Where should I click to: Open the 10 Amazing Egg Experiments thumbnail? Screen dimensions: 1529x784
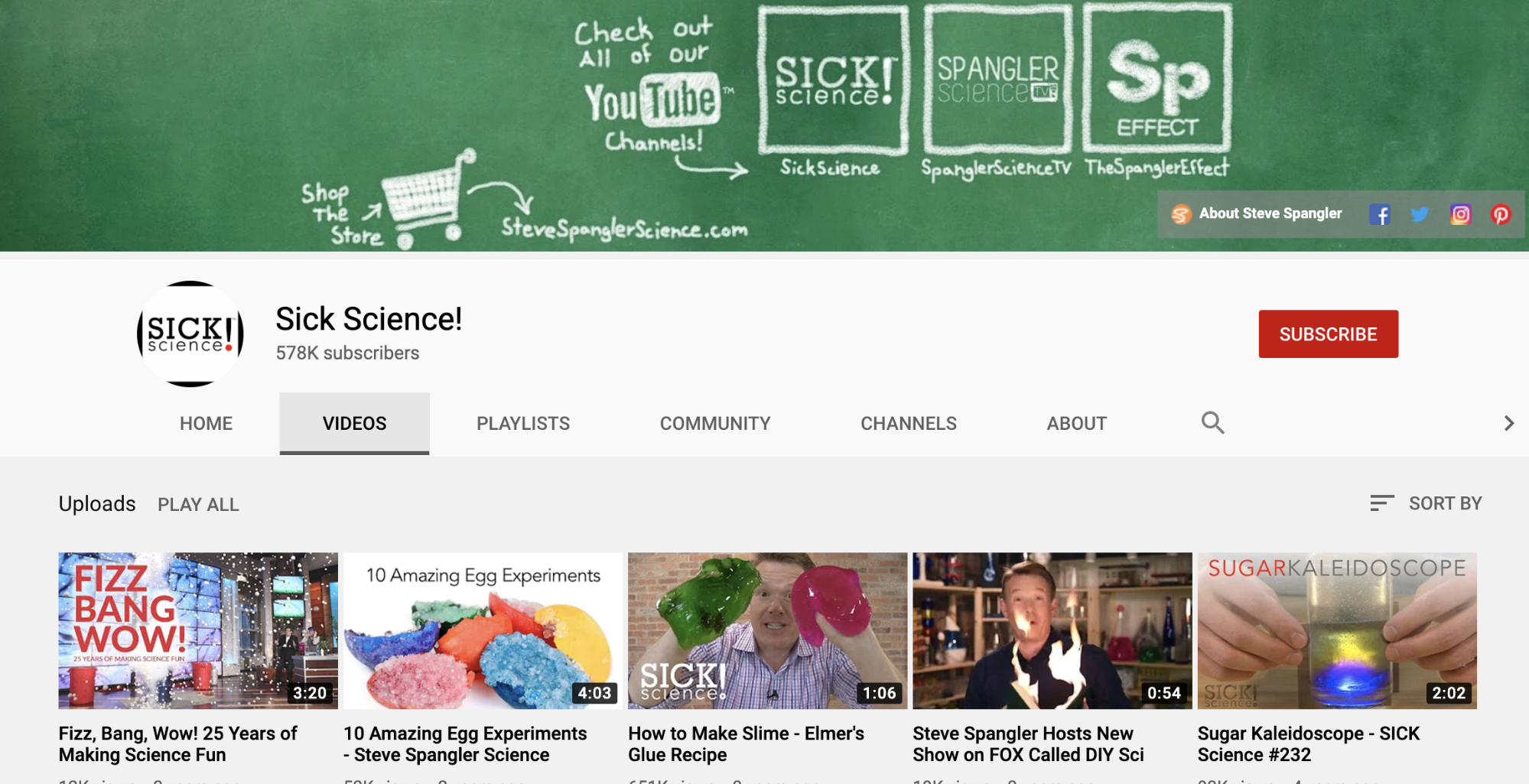(483, 631)
